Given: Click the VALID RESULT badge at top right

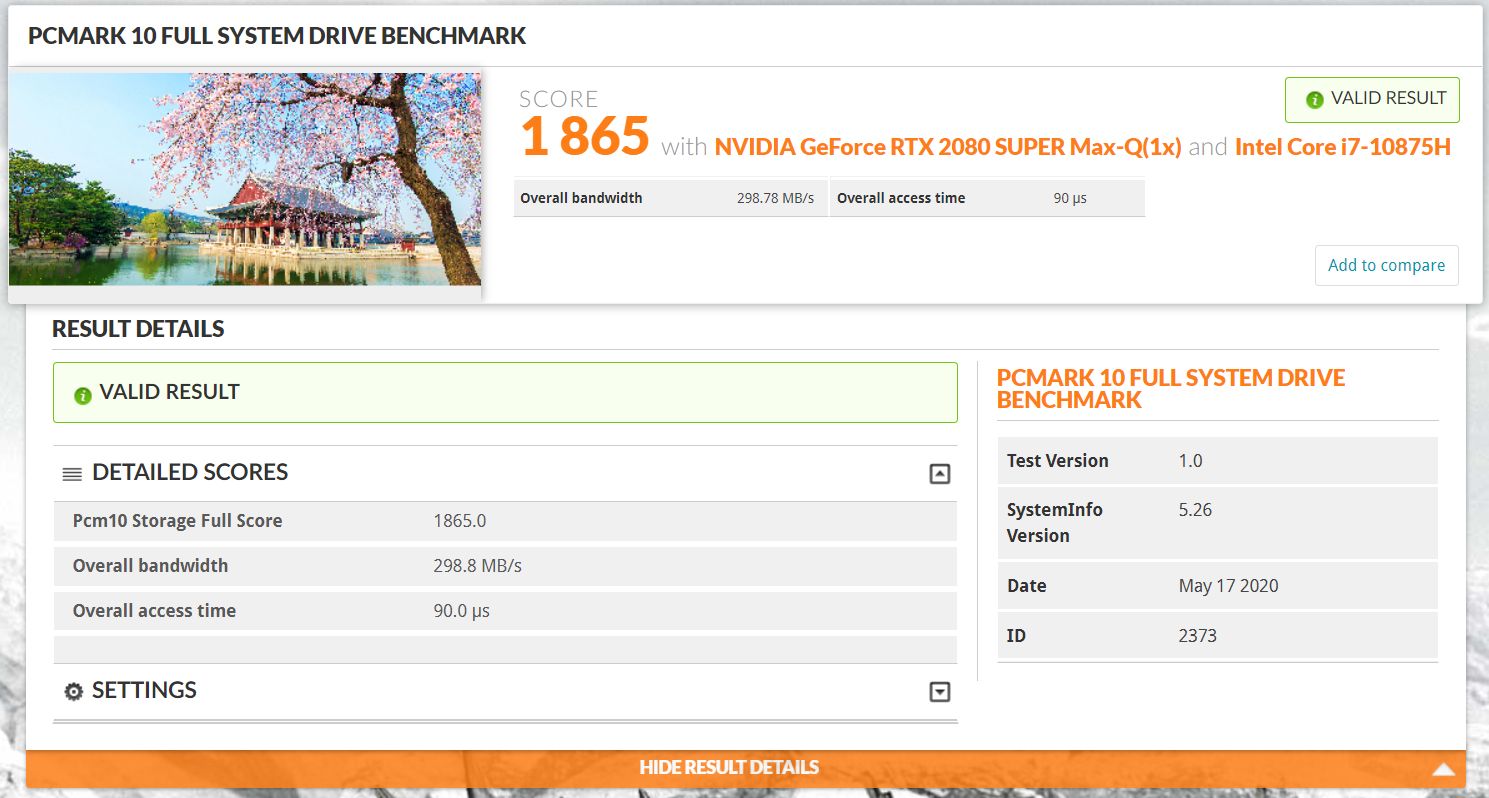Looking at the screenshot, I should pos(1372,100).
